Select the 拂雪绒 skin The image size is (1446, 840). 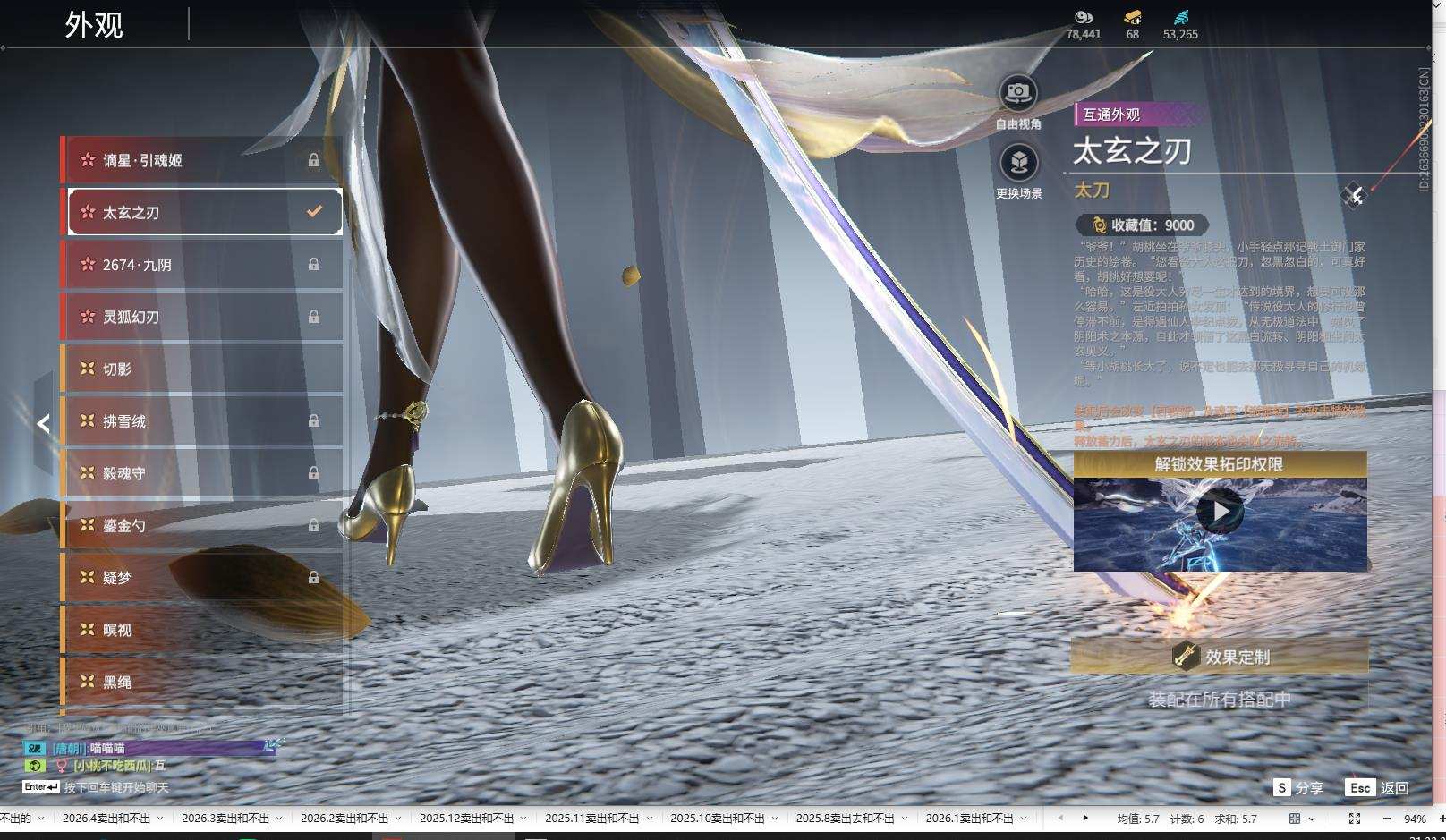(x=202, y=420)
